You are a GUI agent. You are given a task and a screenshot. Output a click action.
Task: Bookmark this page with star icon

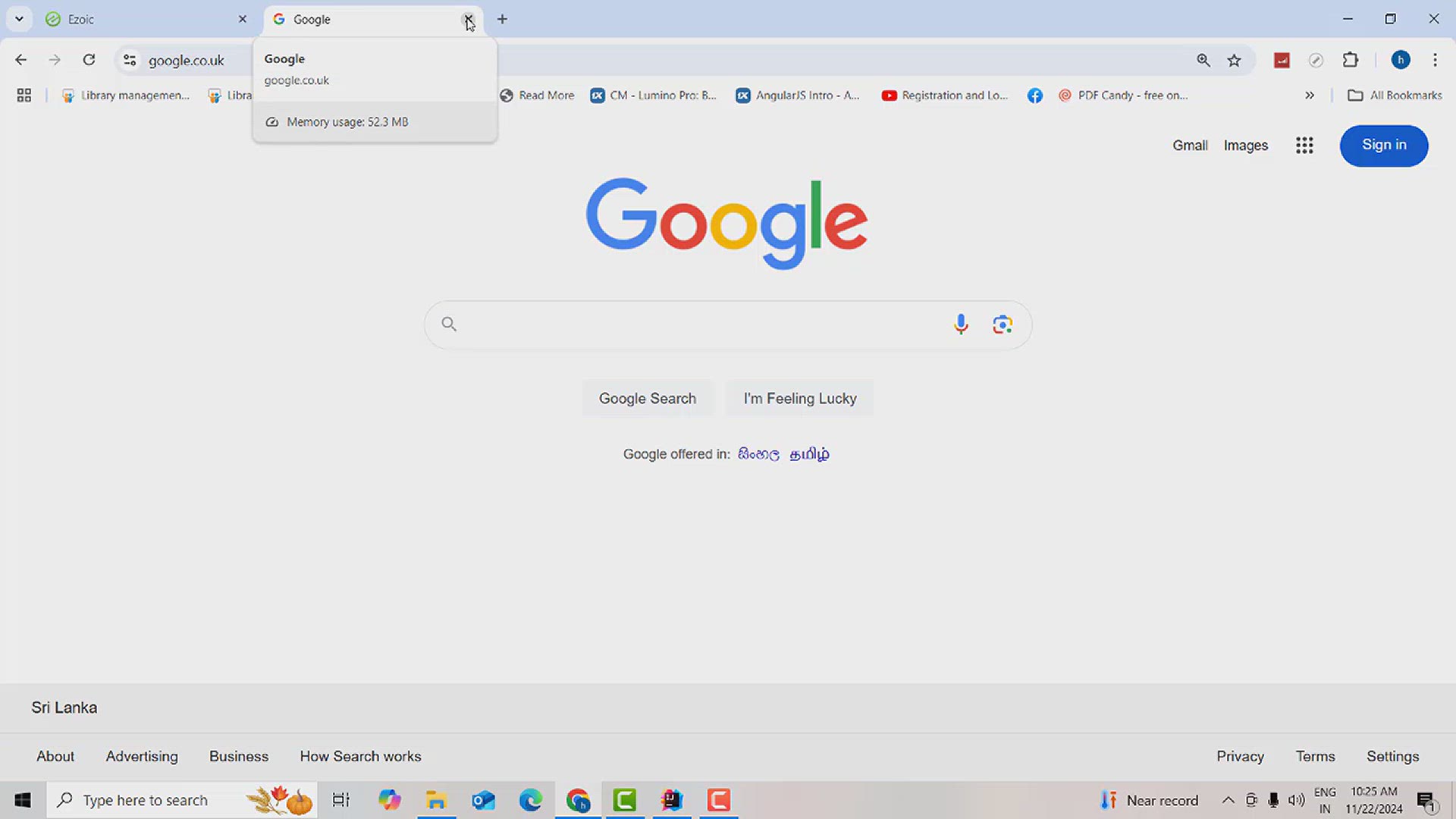1235,60
